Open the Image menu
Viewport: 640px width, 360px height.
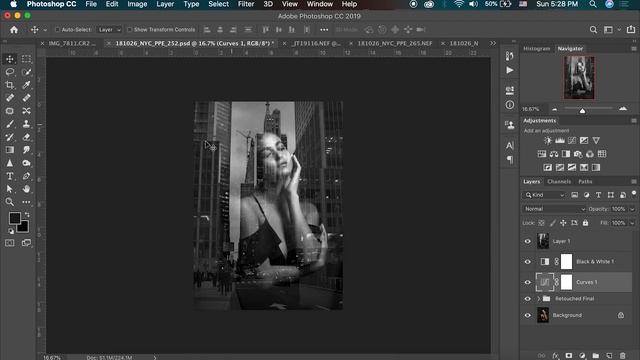[137, 4]
